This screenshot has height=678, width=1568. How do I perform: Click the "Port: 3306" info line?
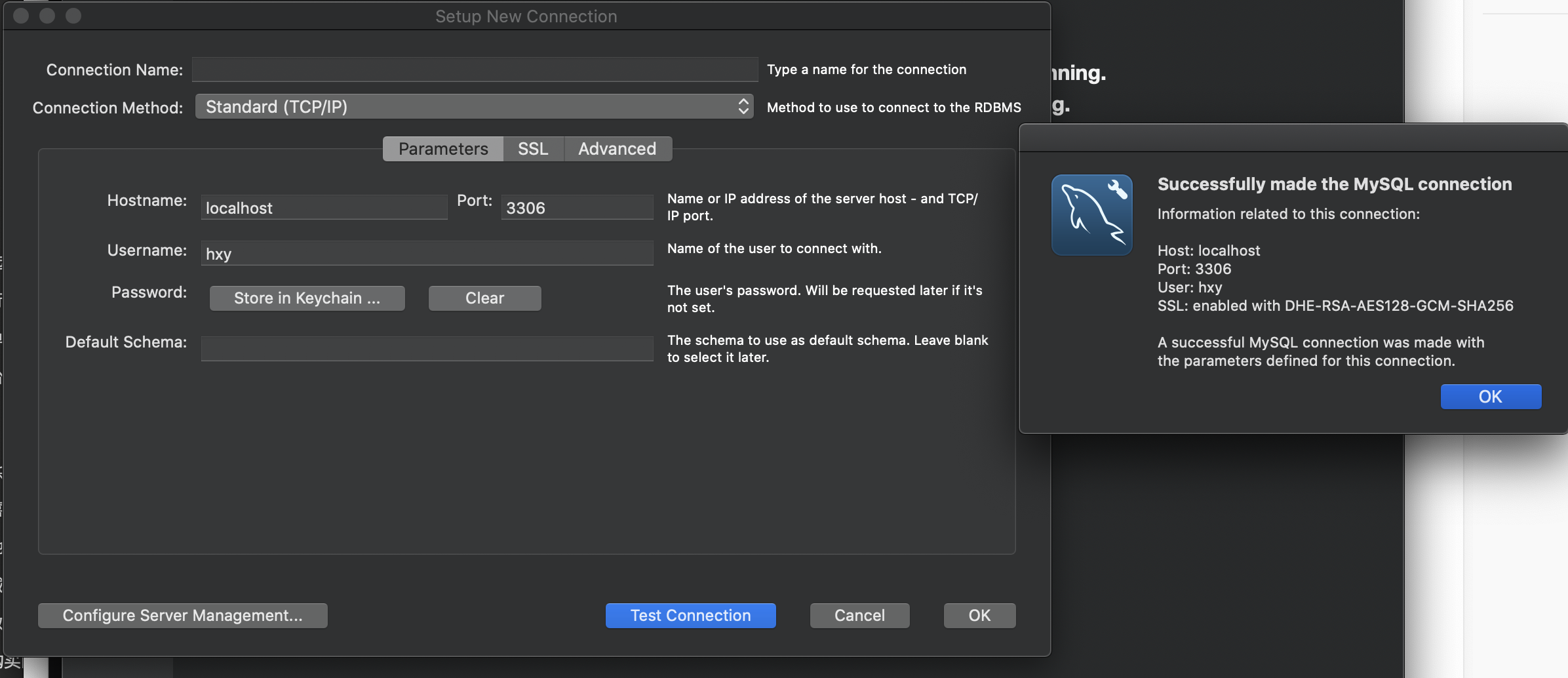click(x=1194, y=269)
